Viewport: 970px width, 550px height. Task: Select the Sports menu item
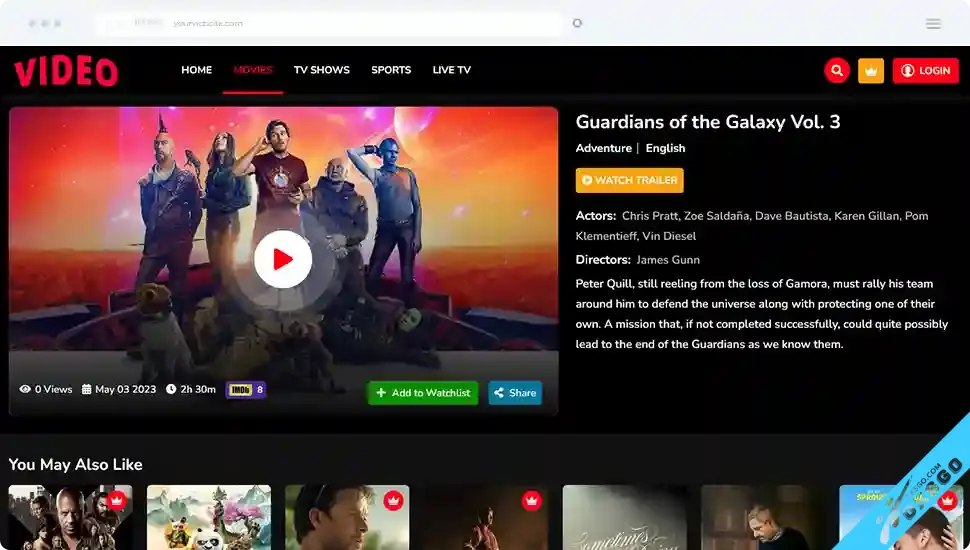coord(391,70)
